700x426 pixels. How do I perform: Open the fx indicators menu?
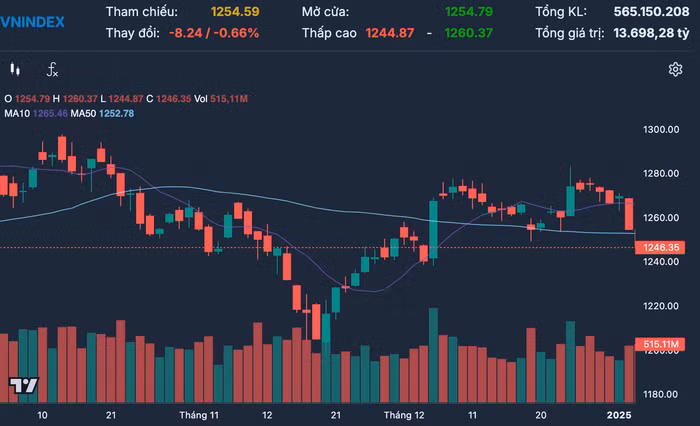pos(53,70)
